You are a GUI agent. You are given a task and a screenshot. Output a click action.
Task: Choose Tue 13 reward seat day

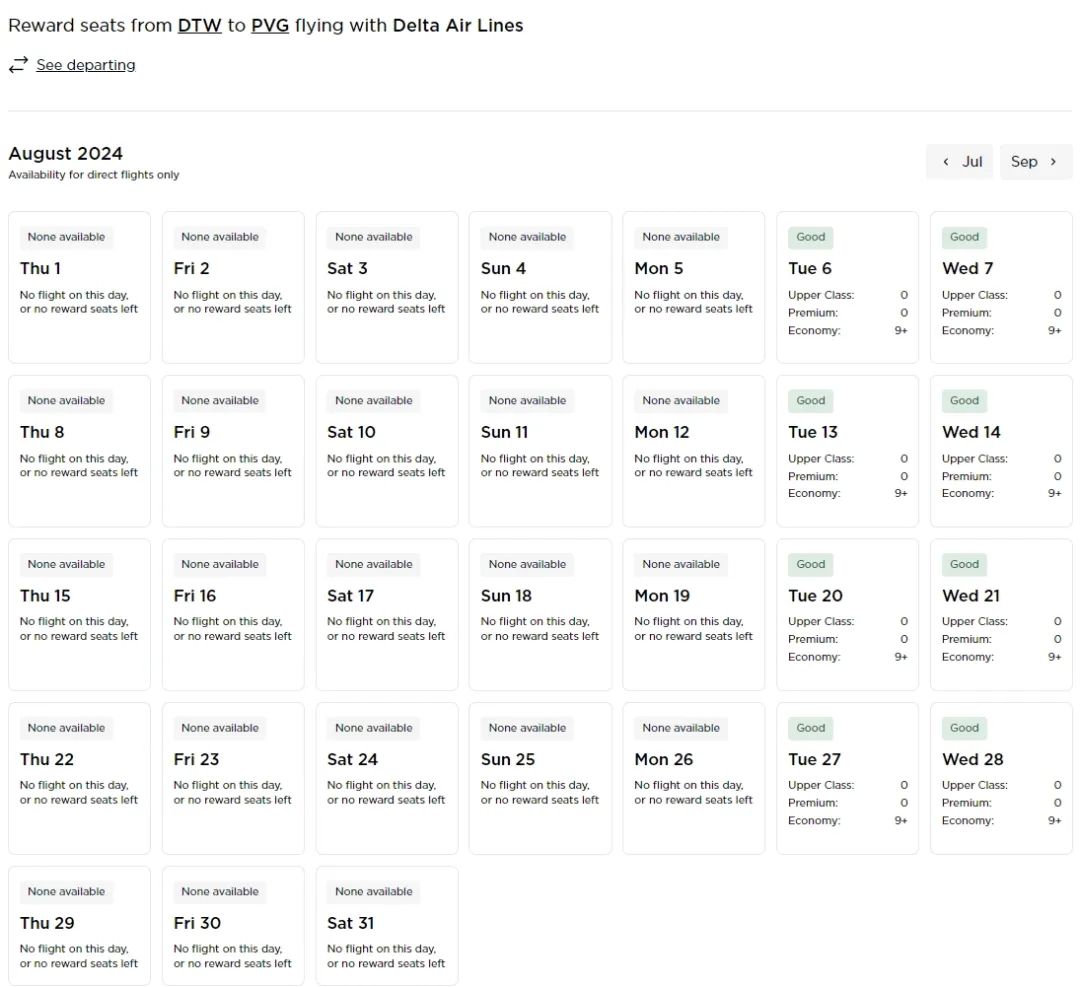pyautogui.click(x=847, y=451)
